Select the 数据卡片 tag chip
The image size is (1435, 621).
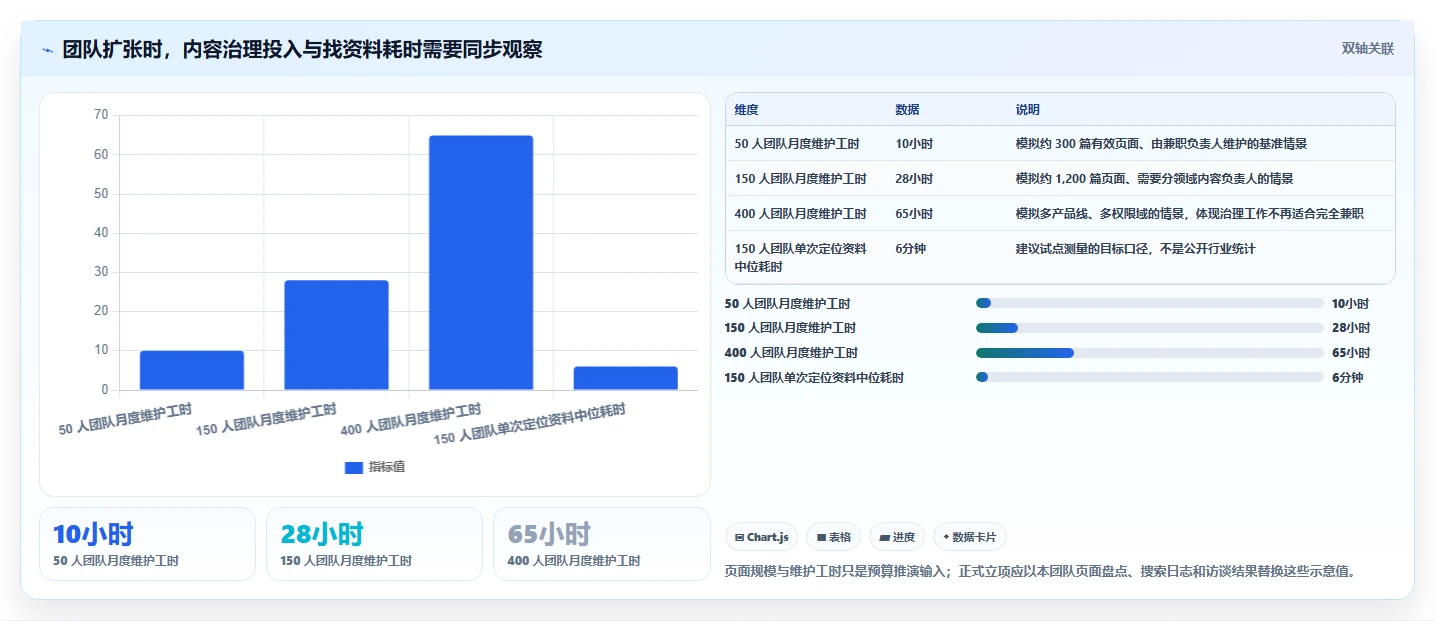970,537
